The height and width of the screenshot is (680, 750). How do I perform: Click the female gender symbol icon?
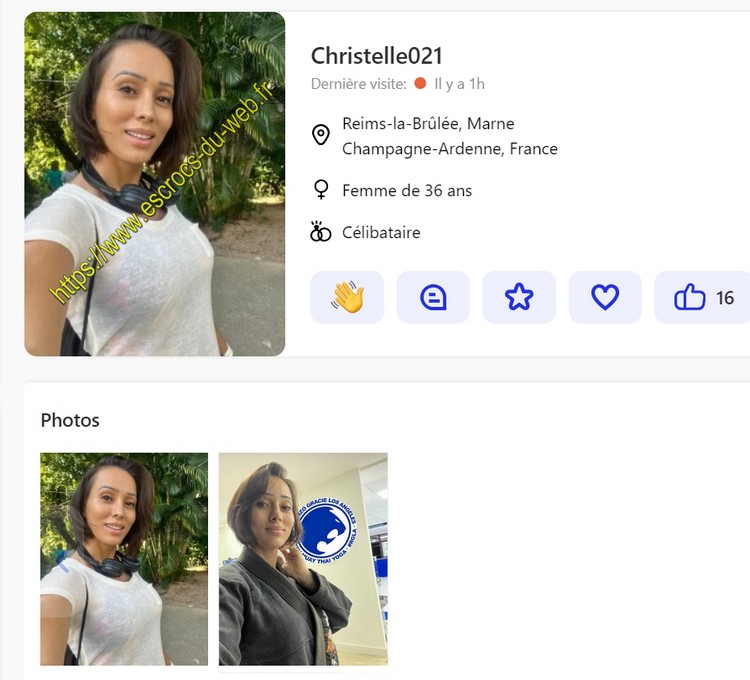point(321,190)
